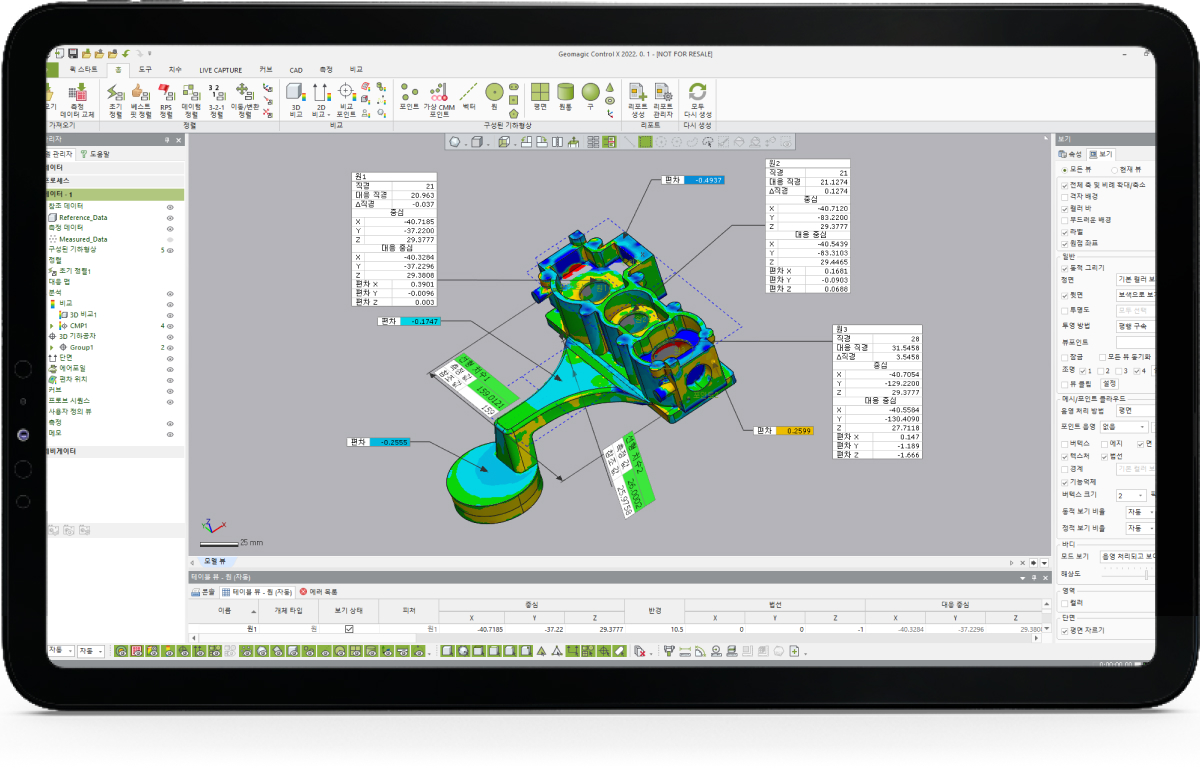The image size is (1200, 770).
Task: Select the 모든 뷰 radio button
Action: [1064, 170]
